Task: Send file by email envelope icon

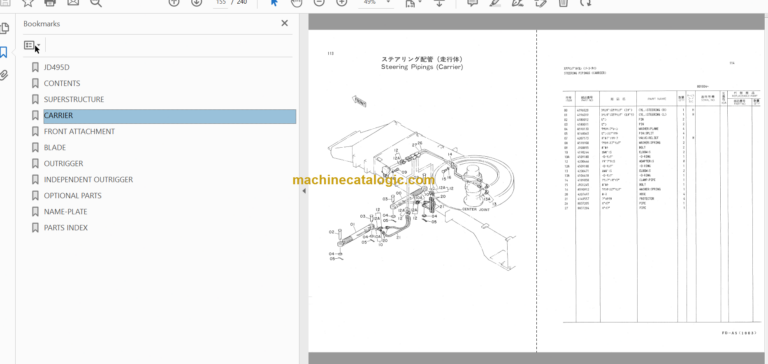Action: pyautogui.click(x=73, y=2)
